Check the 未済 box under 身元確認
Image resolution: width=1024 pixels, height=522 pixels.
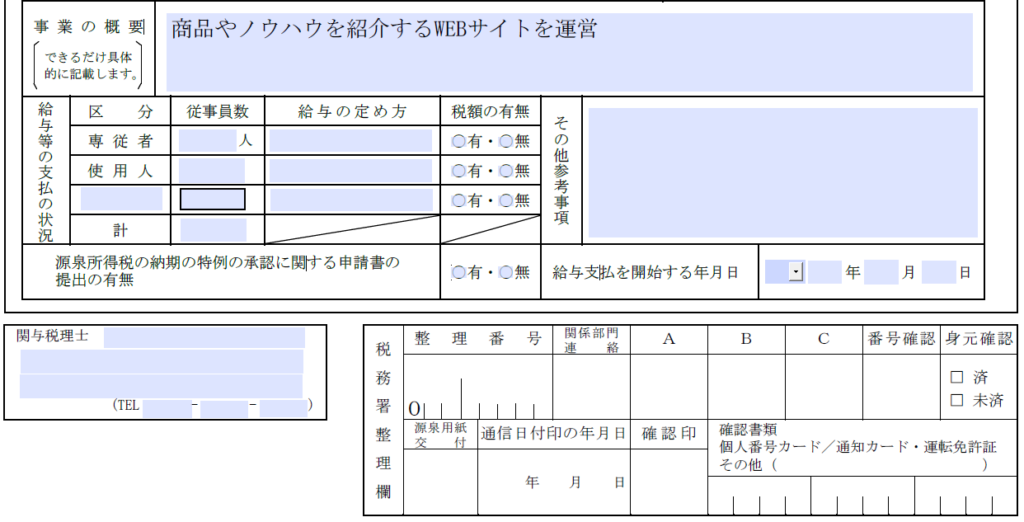tap(956, 400)
